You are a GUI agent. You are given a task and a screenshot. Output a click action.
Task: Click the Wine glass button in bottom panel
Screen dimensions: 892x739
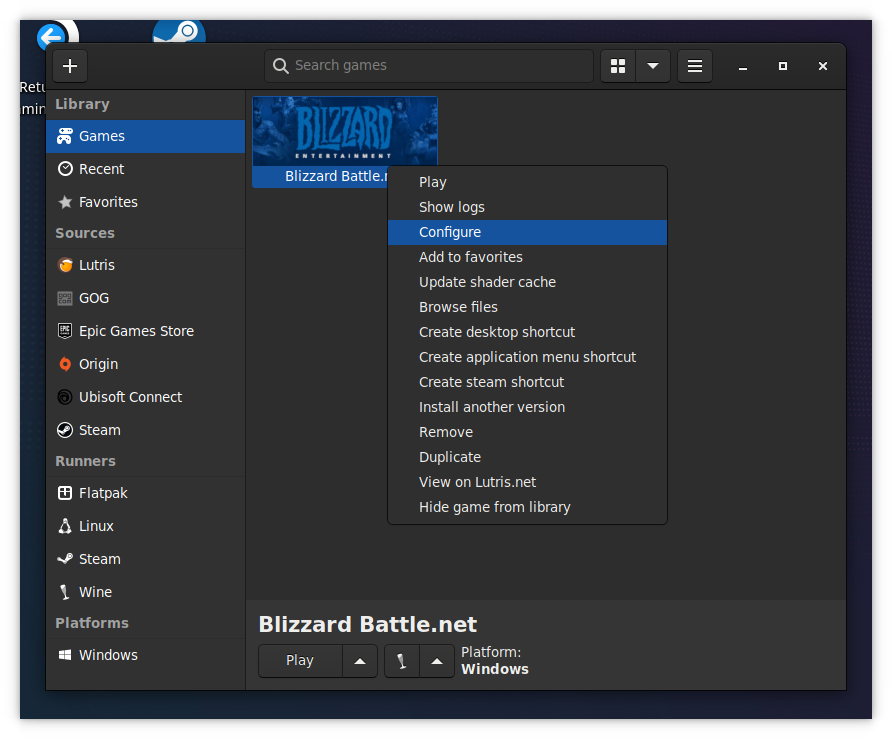pyautogui.click(x=402, y=660)
